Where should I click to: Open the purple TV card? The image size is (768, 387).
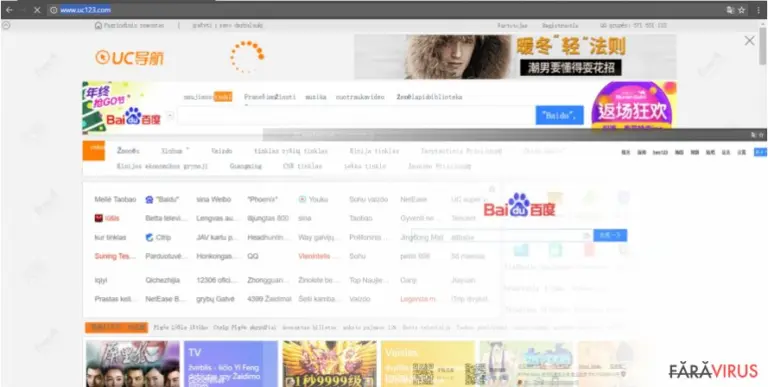(x=231, y=364)
